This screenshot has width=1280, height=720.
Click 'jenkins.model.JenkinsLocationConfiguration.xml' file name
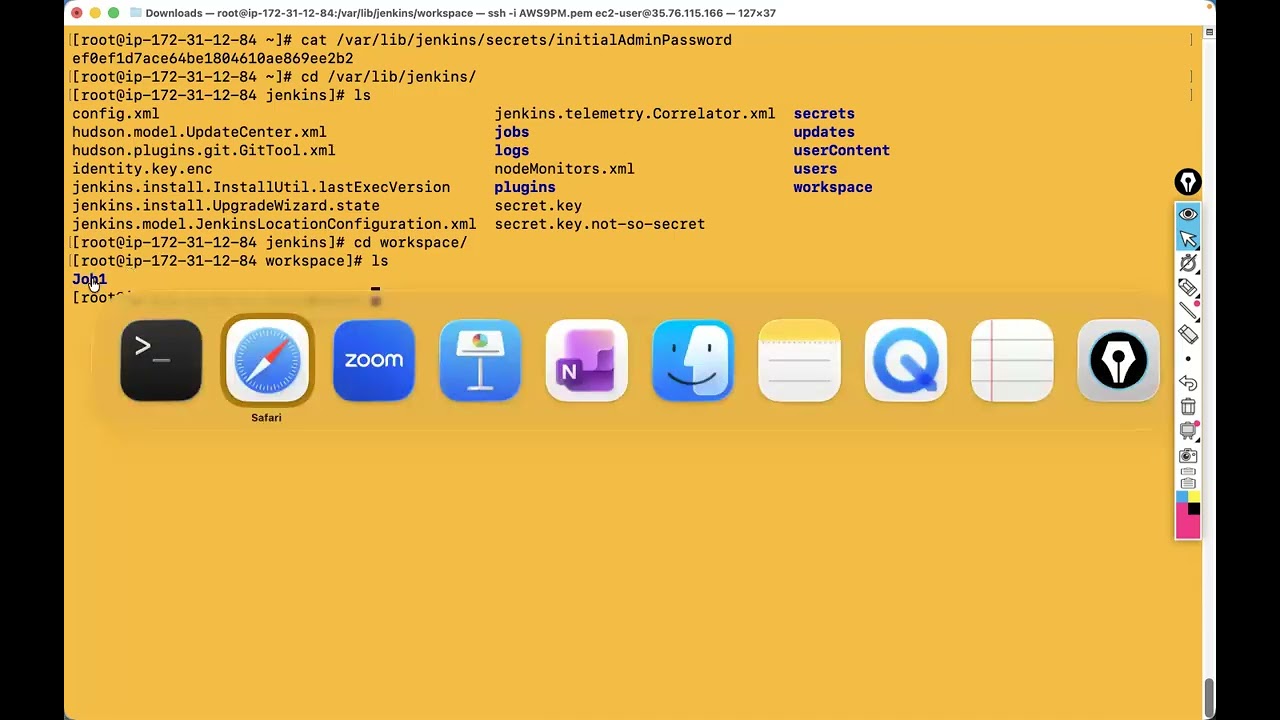(x=274, y=224)
